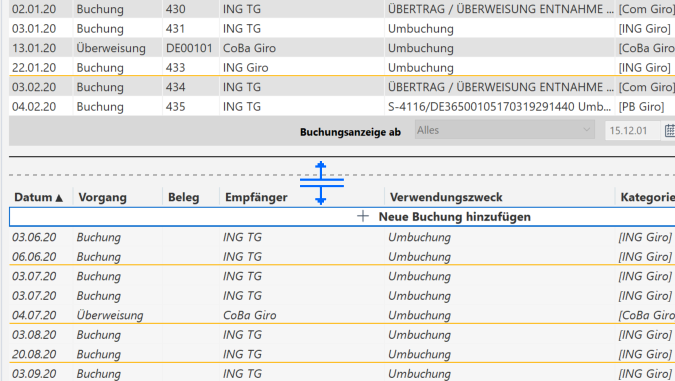Click the date field showing 15.12.01

coord(632,130)
